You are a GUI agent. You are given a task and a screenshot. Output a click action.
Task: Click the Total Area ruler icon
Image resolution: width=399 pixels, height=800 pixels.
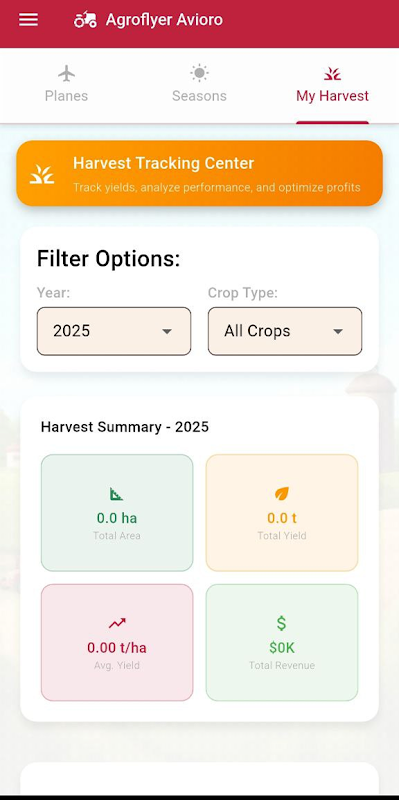tap(117, 494)
